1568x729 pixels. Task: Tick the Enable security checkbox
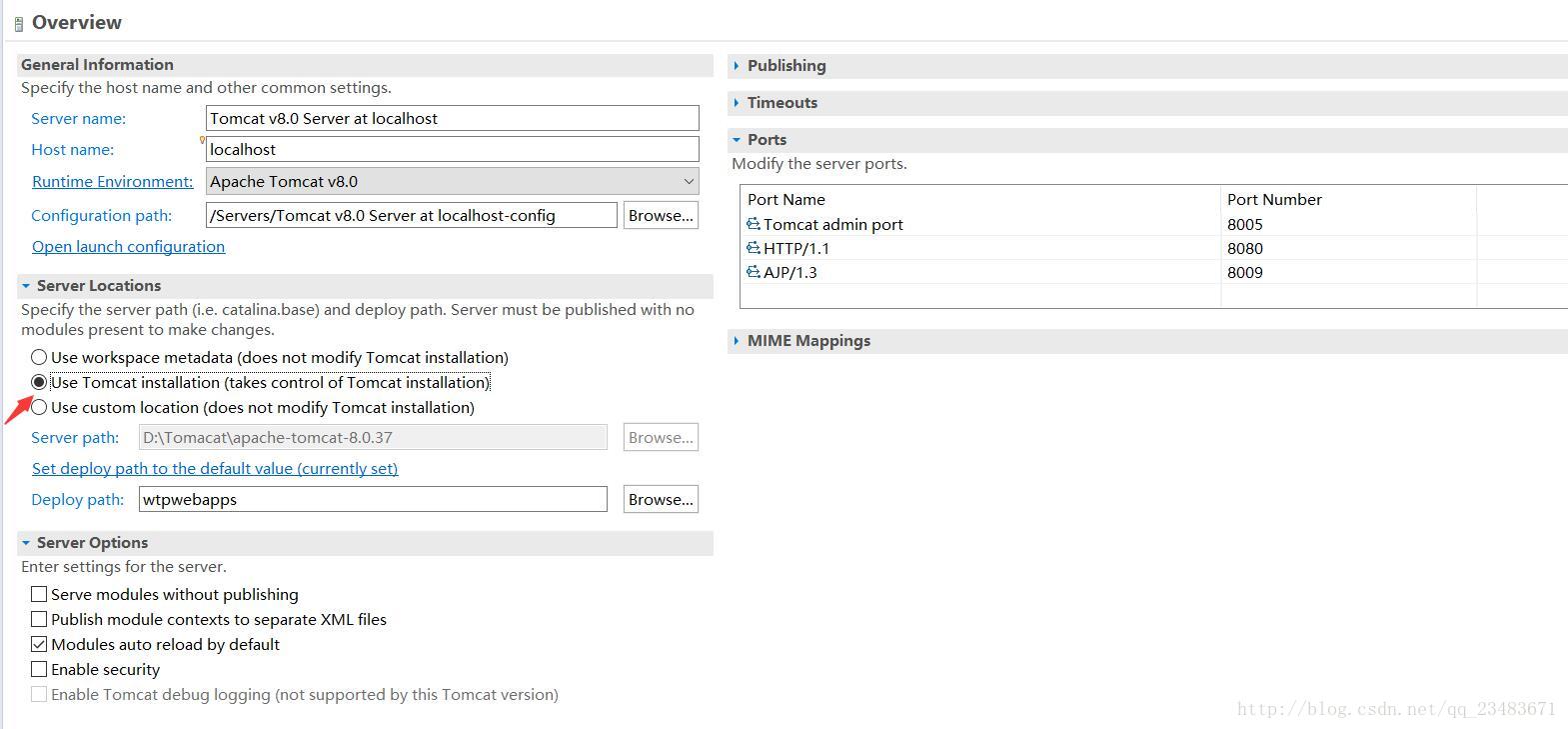point(39,669)
